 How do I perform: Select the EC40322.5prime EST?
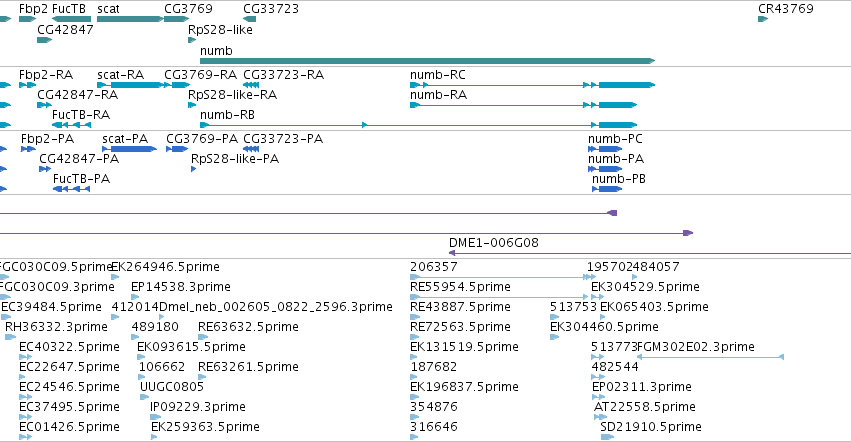click(x=26, y=357)
